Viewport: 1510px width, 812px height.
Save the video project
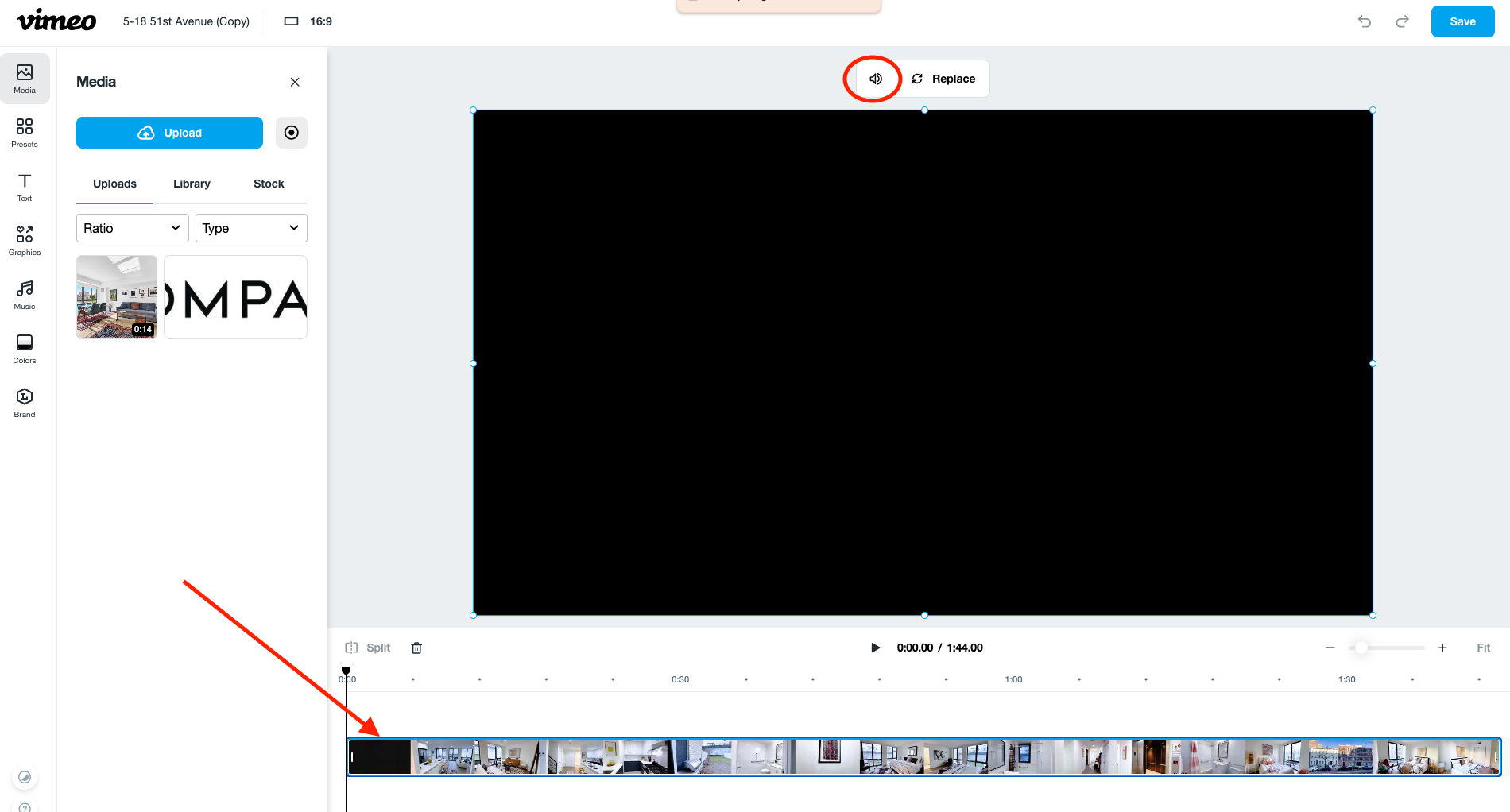click(x=1462, y=21)
